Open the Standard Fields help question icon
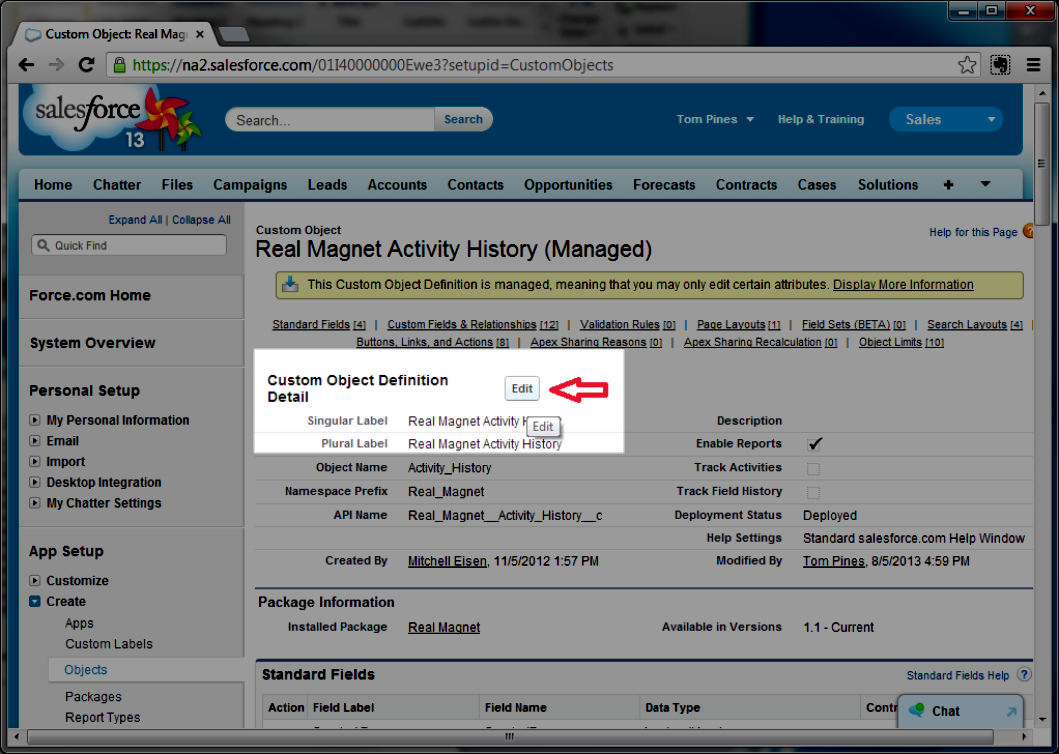1059x754 pixels. click(x=1025, y=674)
